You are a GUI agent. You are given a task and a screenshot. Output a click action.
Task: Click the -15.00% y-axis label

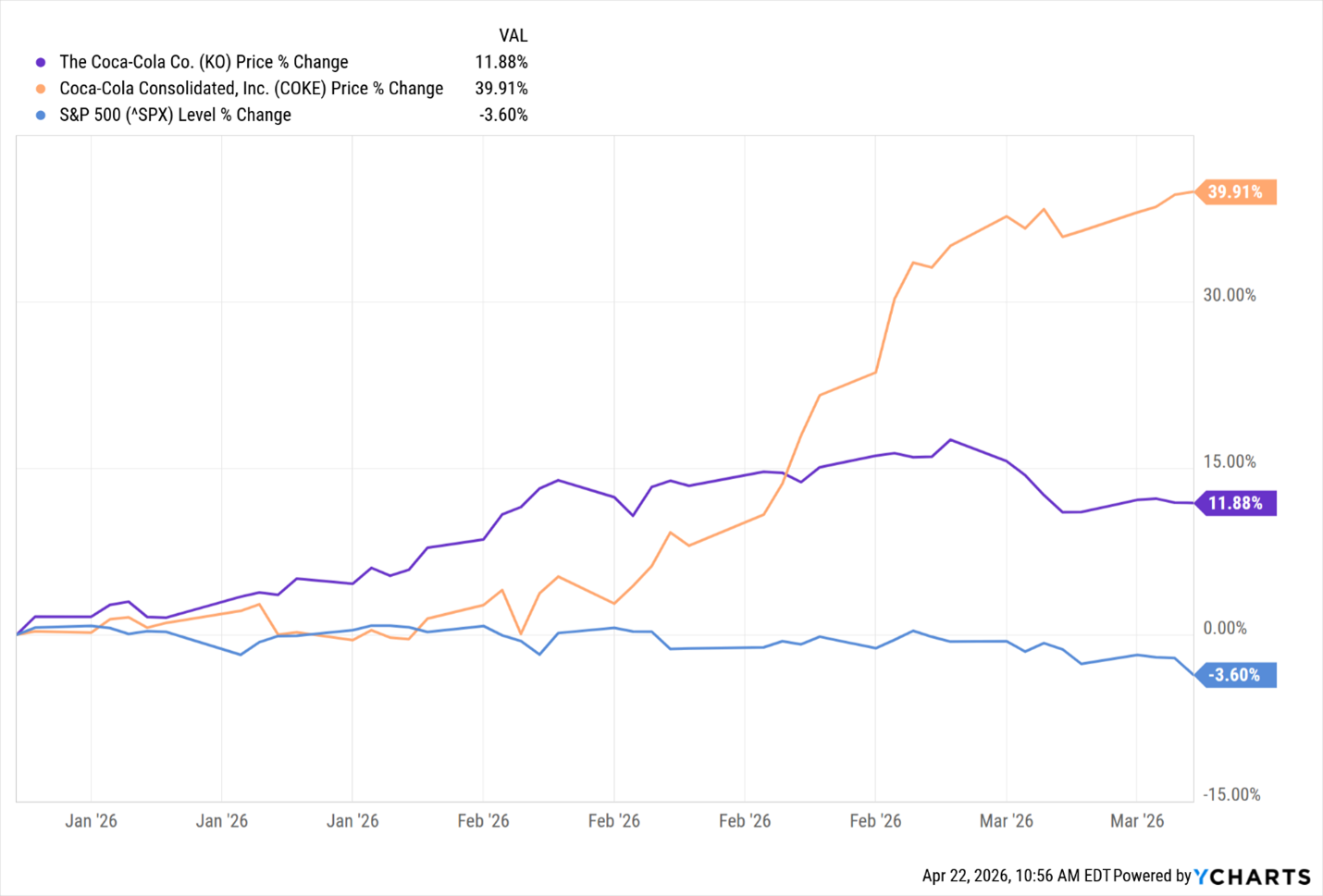click(1231, 794)
